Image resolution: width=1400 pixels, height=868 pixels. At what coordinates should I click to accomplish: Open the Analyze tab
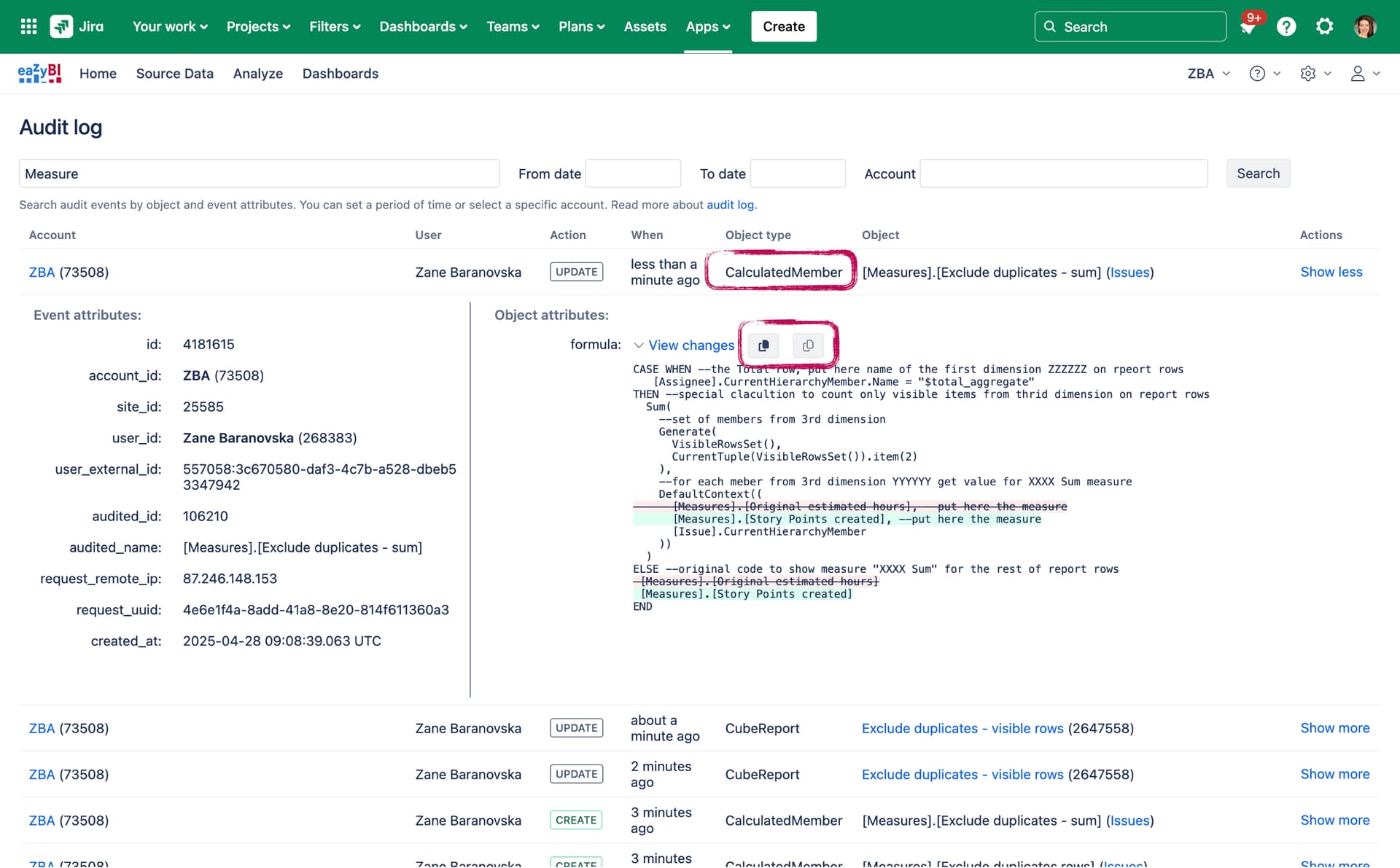257,74
